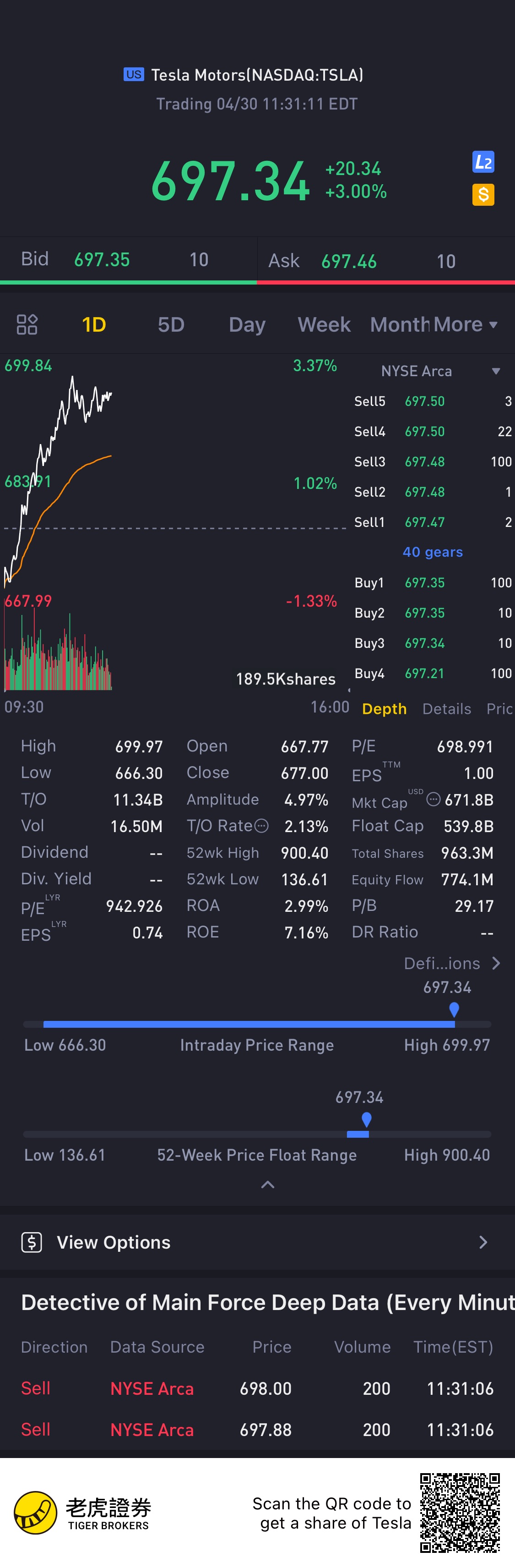The image size is (515, 1568).
Task: Tap the Mkt Cap value 671.8B
Action: click(469, 800)
